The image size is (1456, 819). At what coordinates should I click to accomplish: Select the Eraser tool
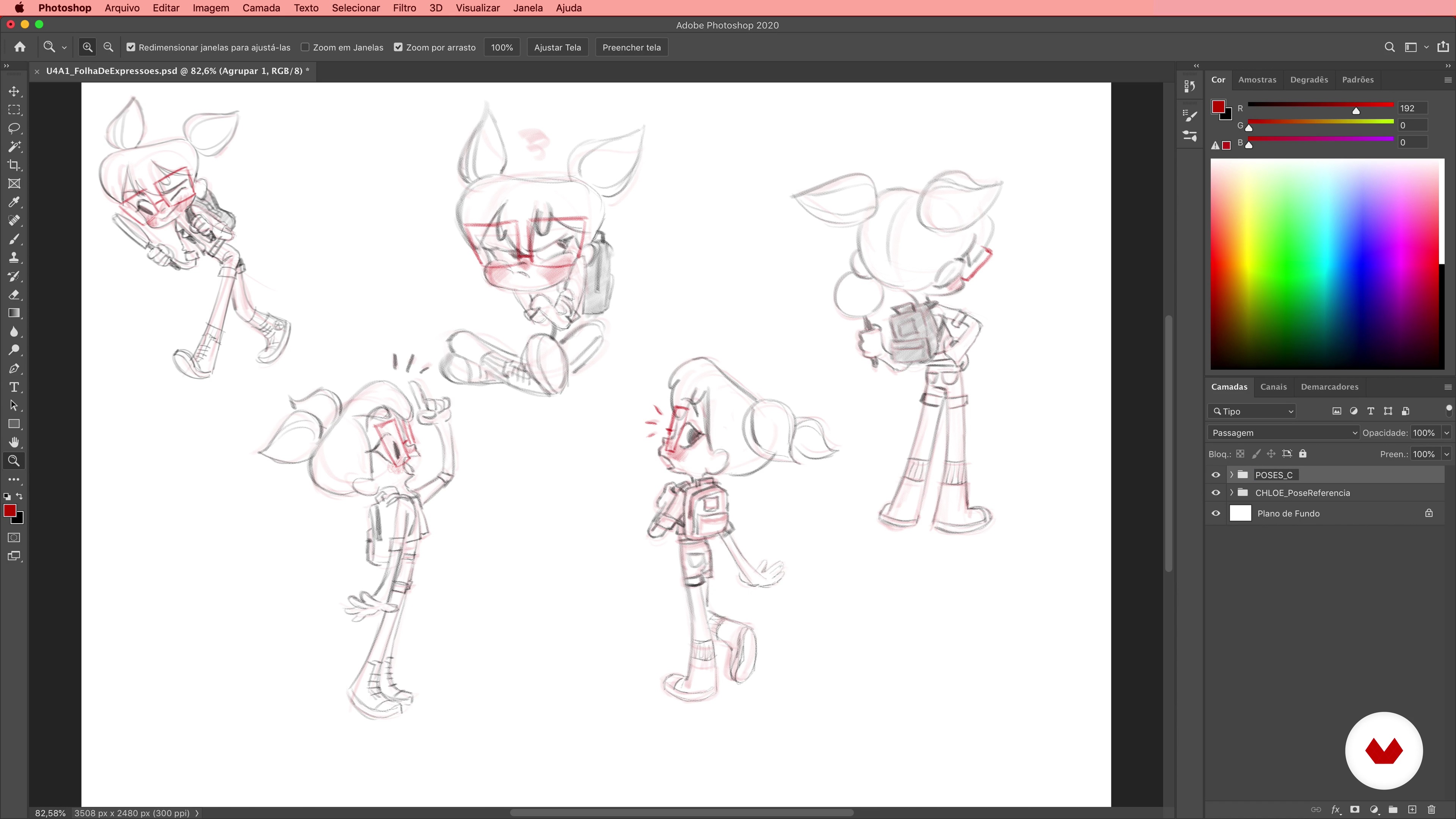click(14, 295)
